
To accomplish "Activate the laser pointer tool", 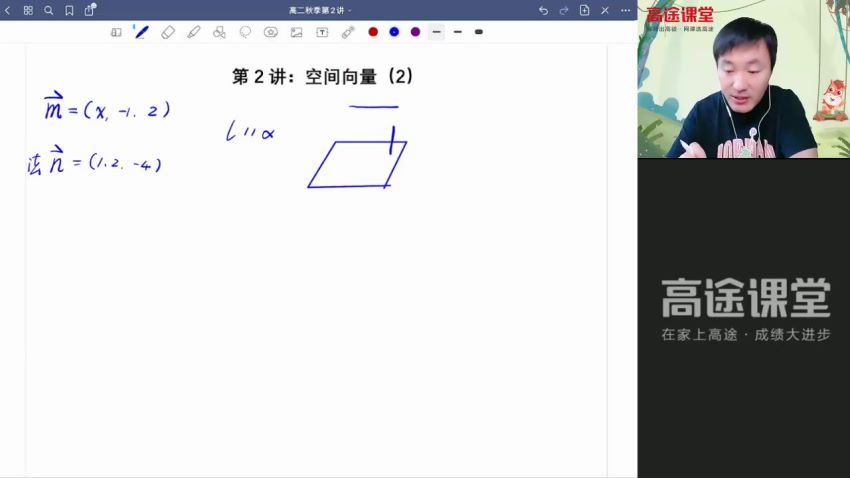I will tap(348, 32).
